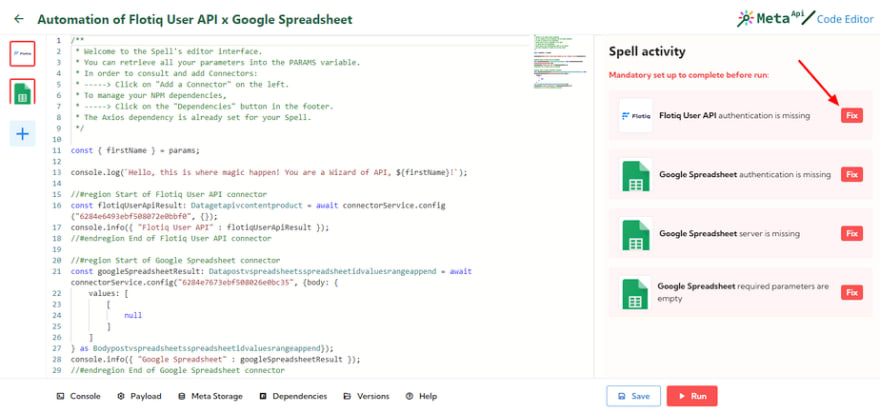Click the Sheets icon in the server-missing card
The image size is (880, 413).
click(636, 234)
